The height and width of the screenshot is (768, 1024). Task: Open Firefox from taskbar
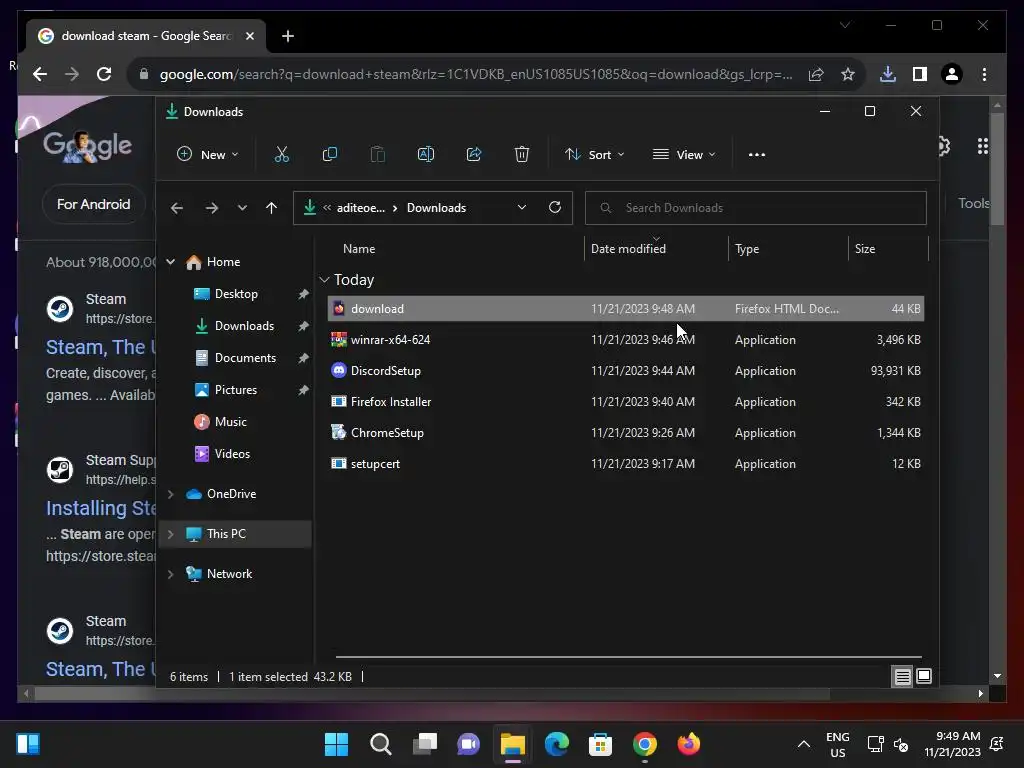pos(688,744)
